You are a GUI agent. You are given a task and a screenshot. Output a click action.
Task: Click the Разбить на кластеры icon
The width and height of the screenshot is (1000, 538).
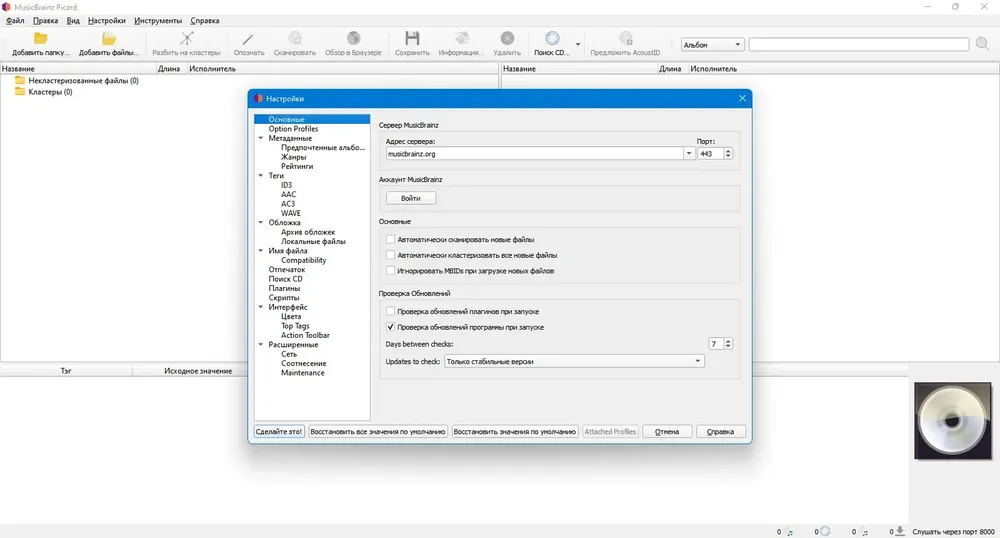pyautogui.click(x=186, y=39)
